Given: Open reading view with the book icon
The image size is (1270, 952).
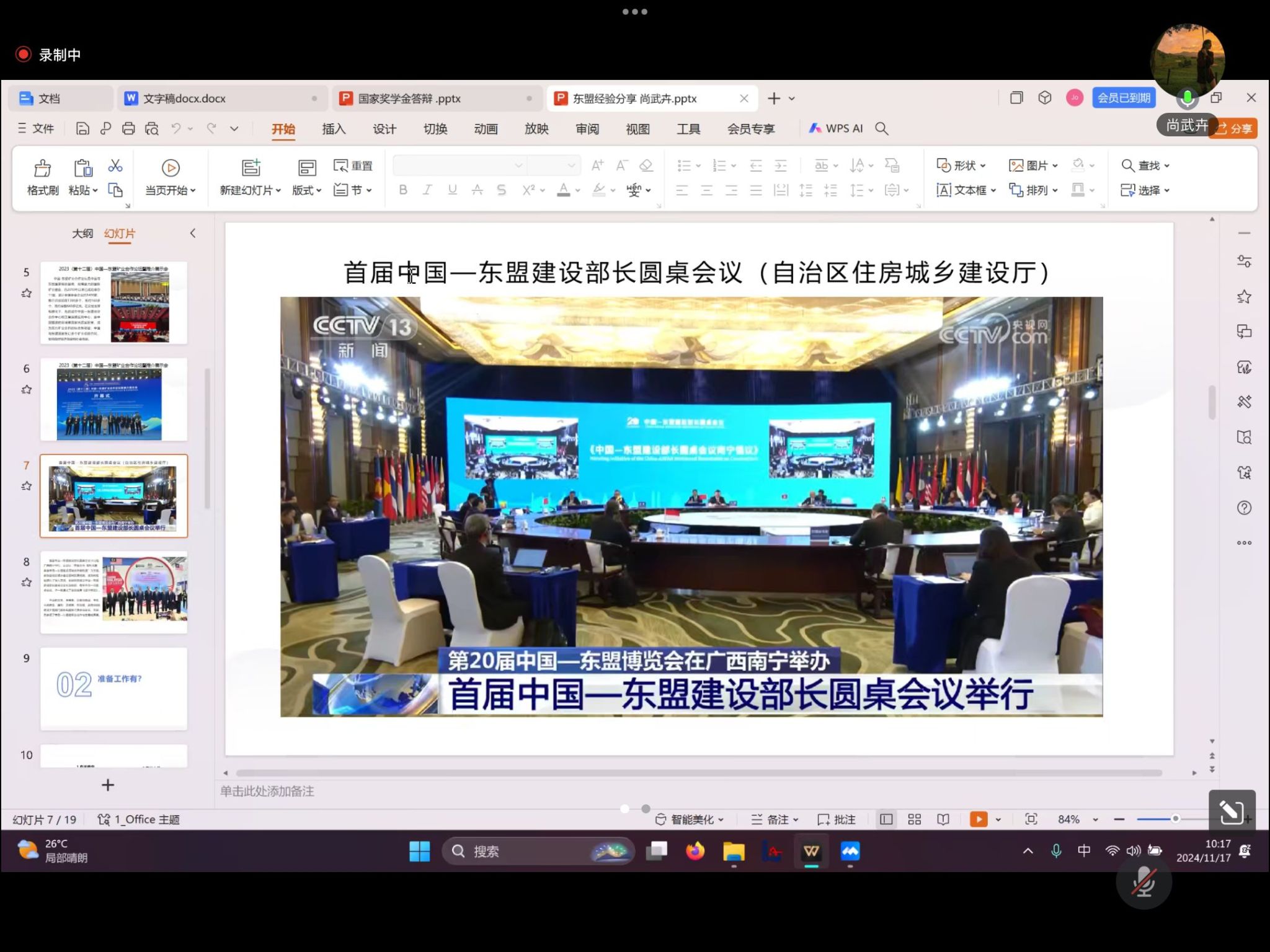Looking at the screenshot, I should [943, 819].
